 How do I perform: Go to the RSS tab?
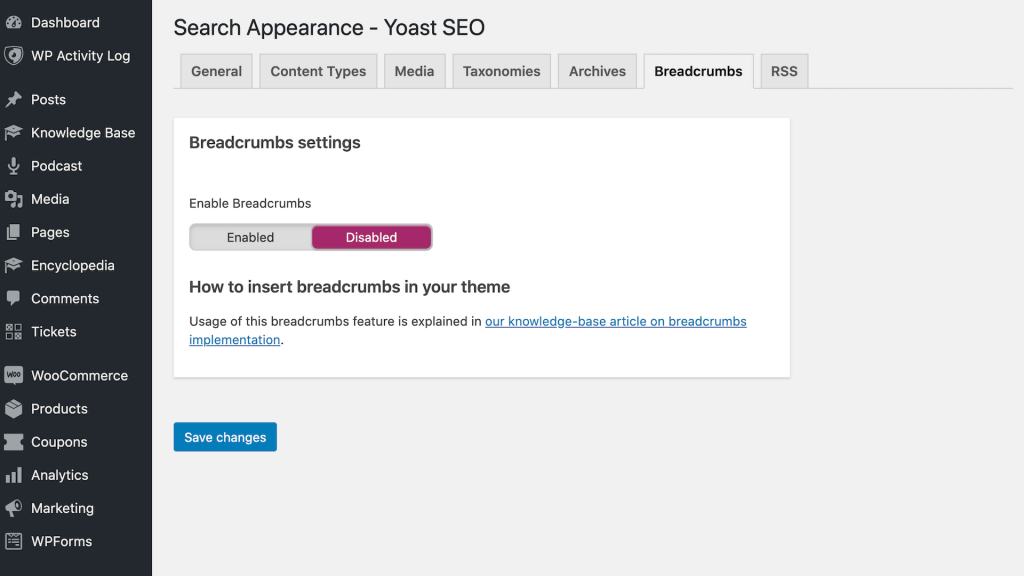[x=784, y=71]
